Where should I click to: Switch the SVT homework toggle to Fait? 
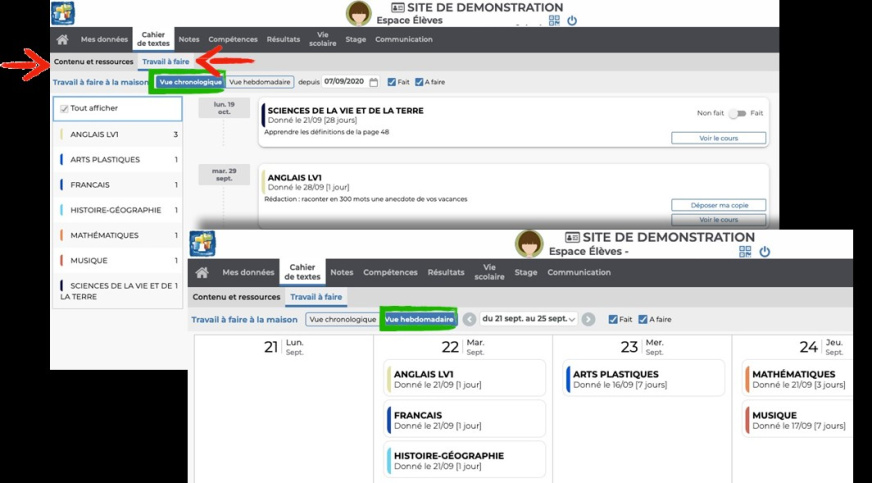click(x=738, y=114)
